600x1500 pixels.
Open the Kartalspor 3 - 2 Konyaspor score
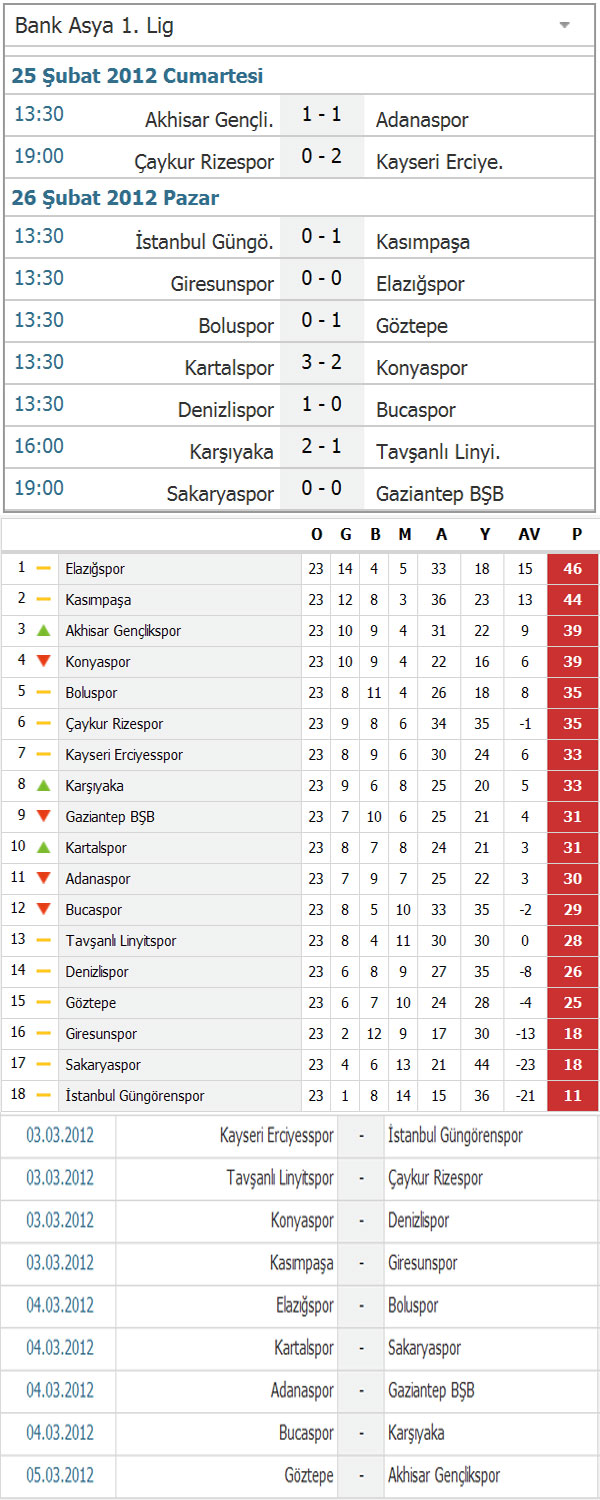click(x=322, y=363)
